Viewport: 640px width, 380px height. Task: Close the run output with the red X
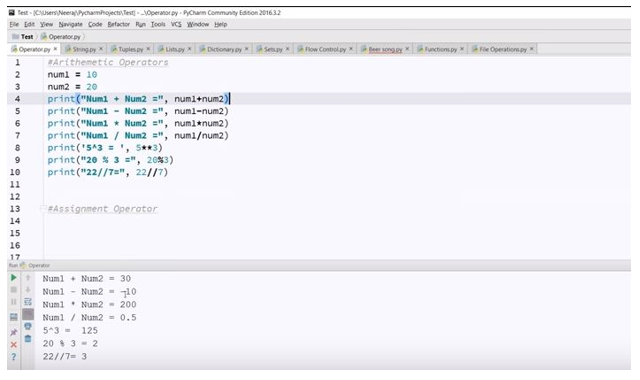(x=13, y=345)
